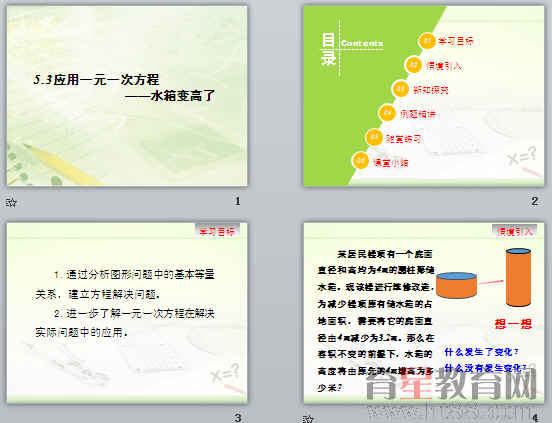Click the red 学习目标 tag on slide 3
This screenshot has width=552, height=423.
(x=217, y=231)
